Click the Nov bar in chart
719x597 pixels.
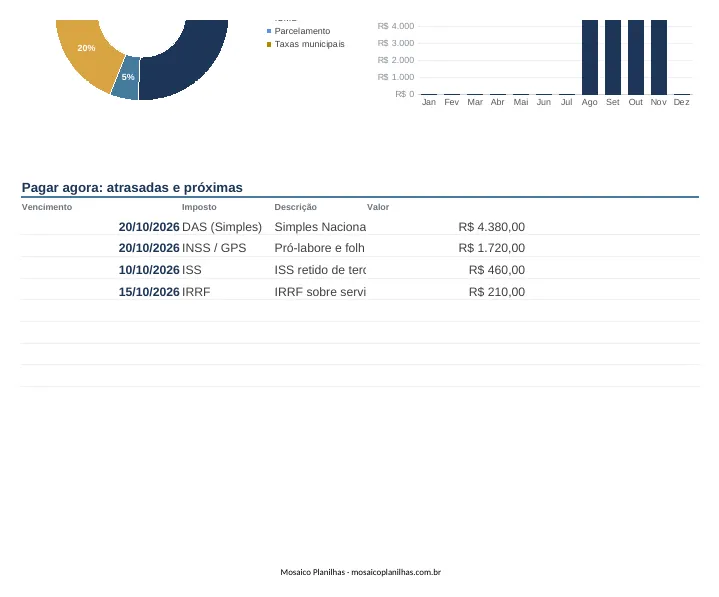pos(658,57)
